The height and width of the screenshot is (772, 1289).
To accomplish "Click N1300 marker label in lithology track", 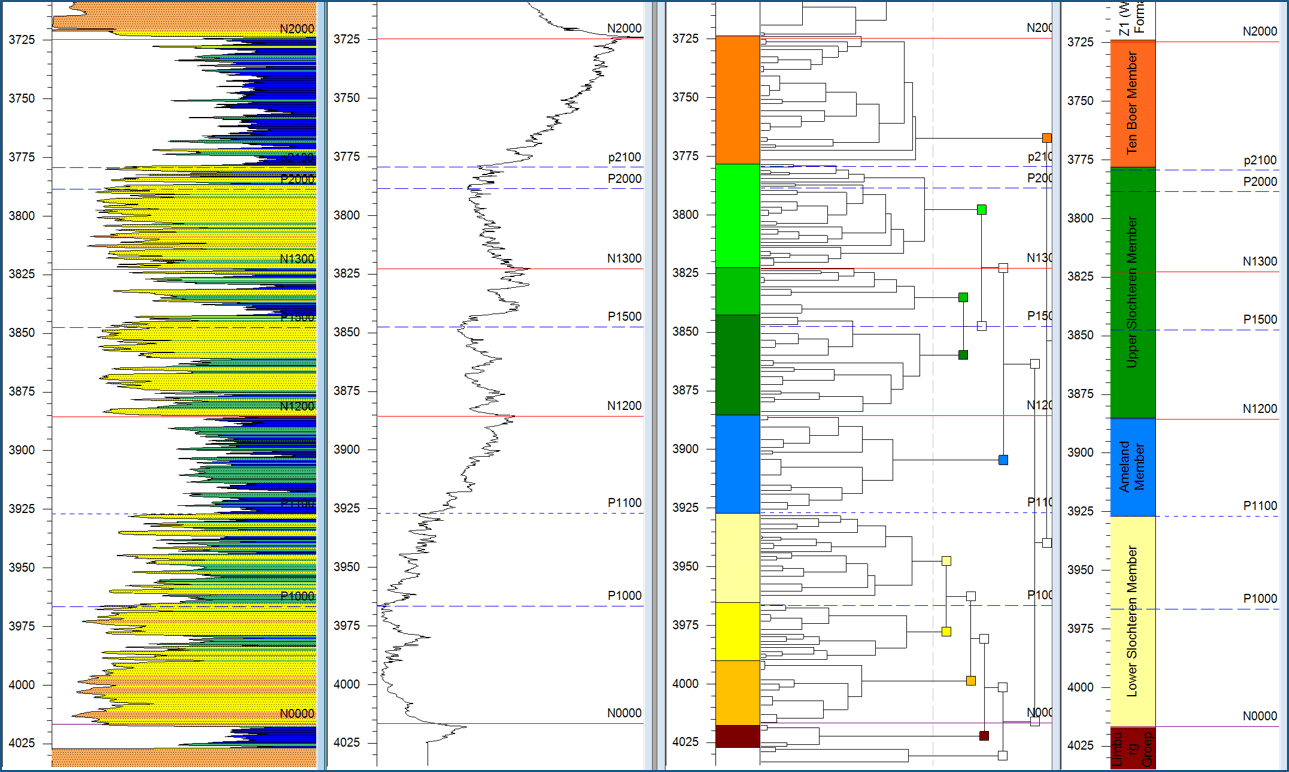I will (x=297, y=259).
